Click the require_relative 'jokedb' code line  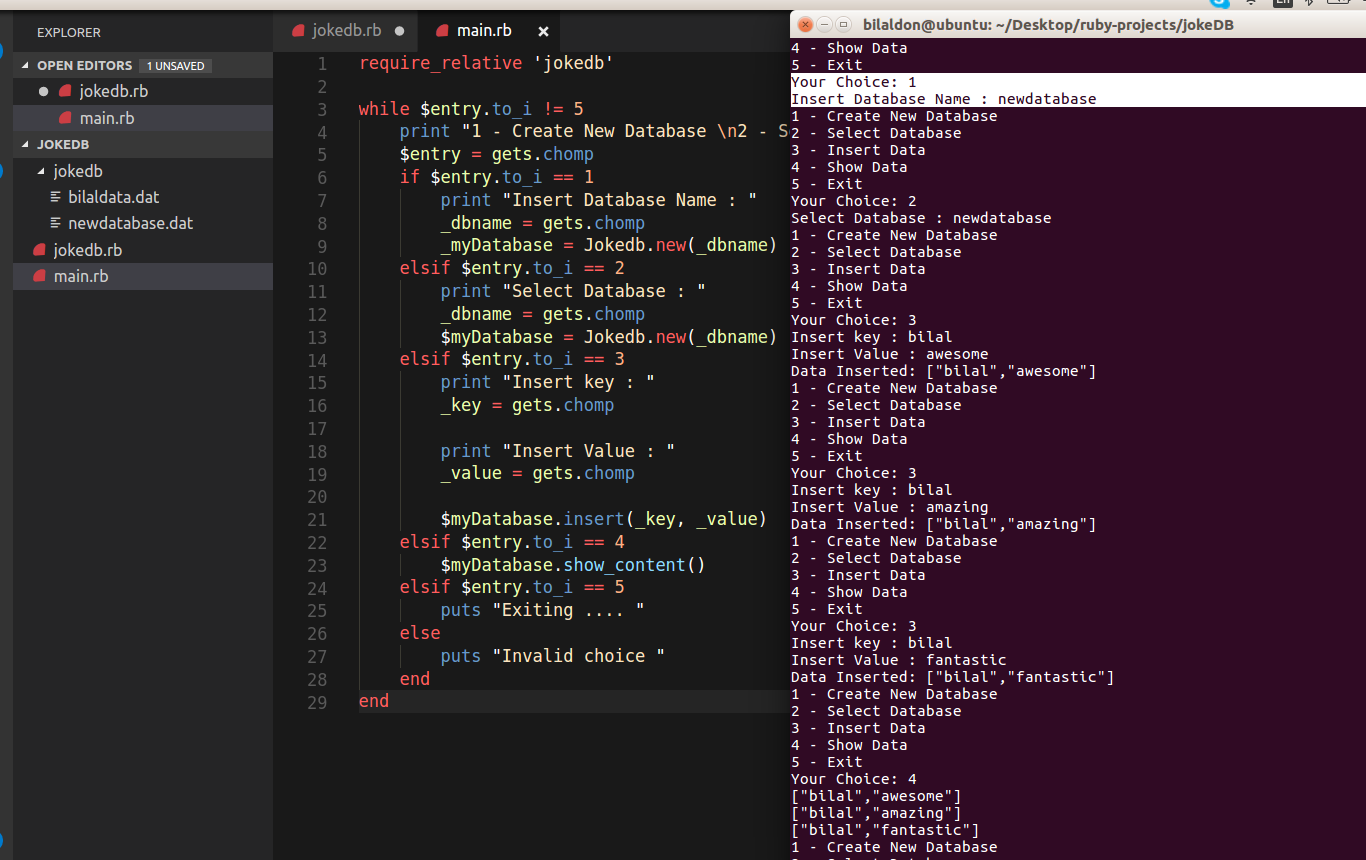(x=486, y=63)
